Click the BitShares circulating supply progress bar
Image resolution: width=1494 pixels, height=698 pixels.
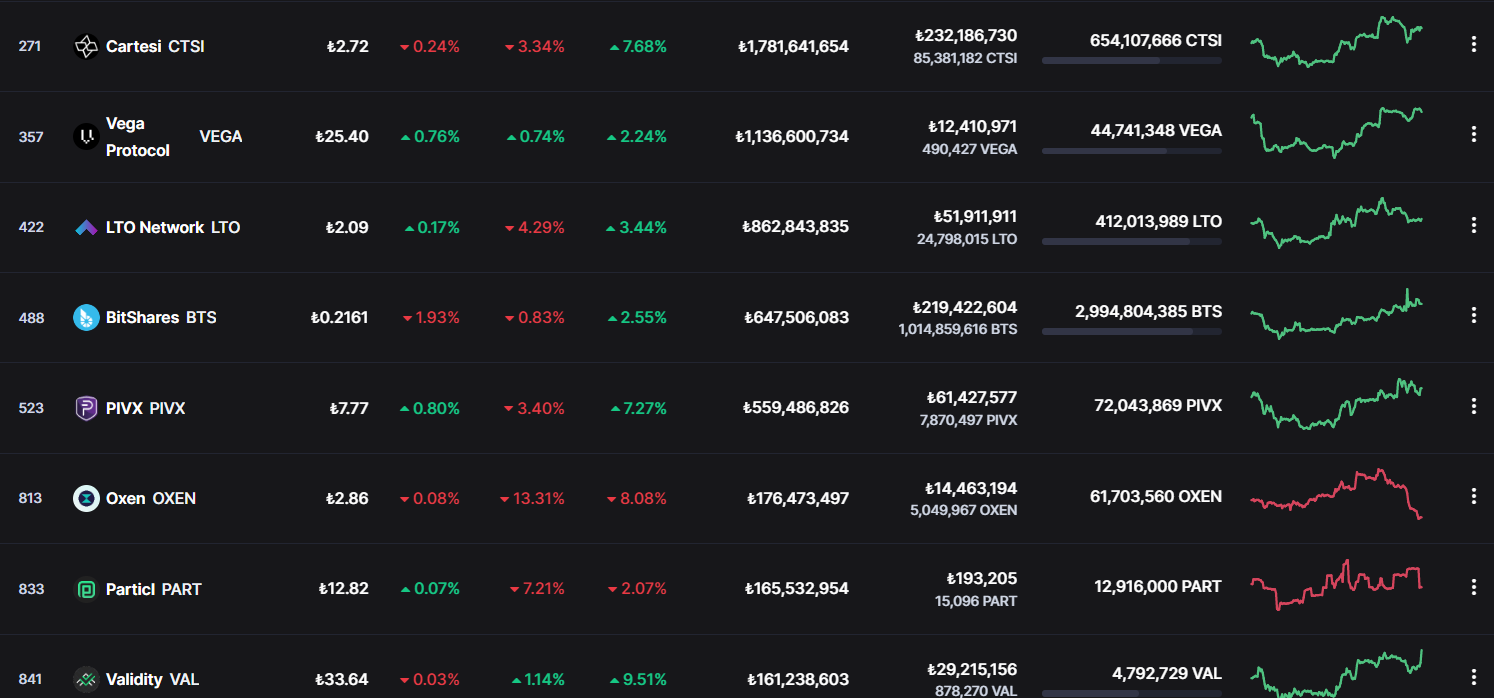click(x=1132, y=331)
